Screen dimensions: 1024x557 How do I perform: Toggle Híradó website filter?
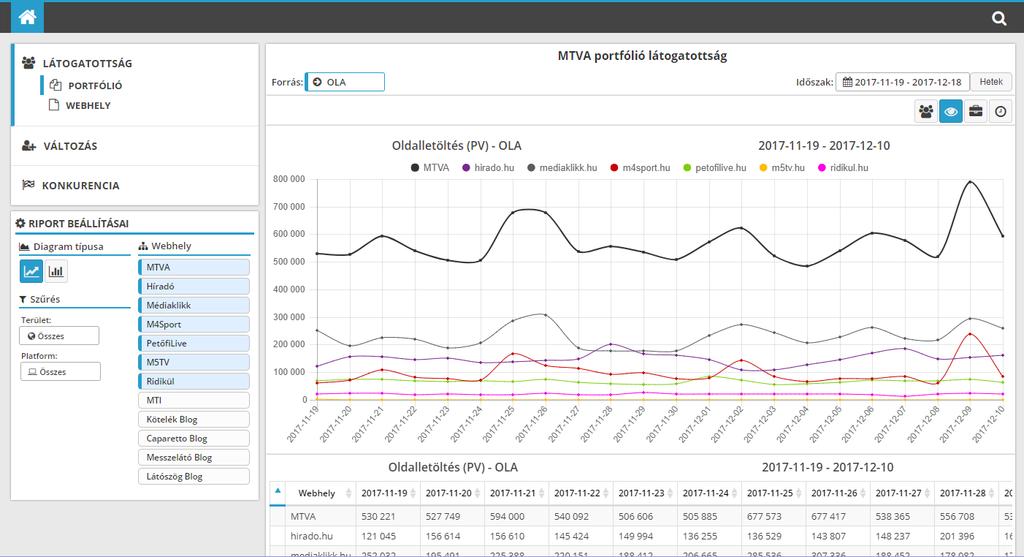point(194,286)
